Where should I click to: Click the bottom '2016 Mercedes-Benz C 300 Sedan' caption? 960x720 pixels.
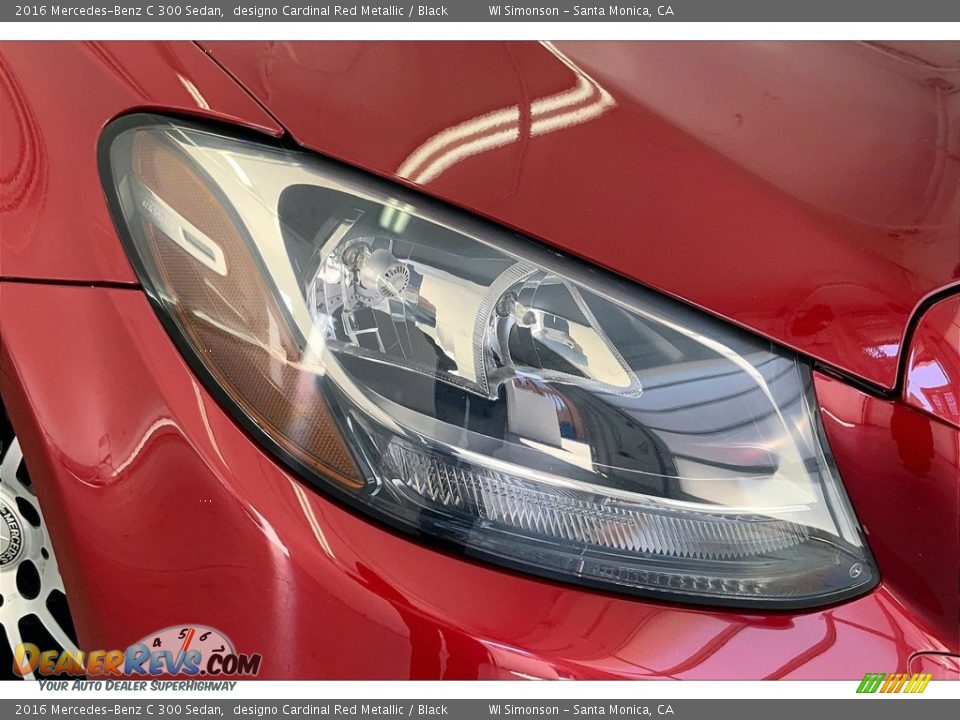click(119, 710)
